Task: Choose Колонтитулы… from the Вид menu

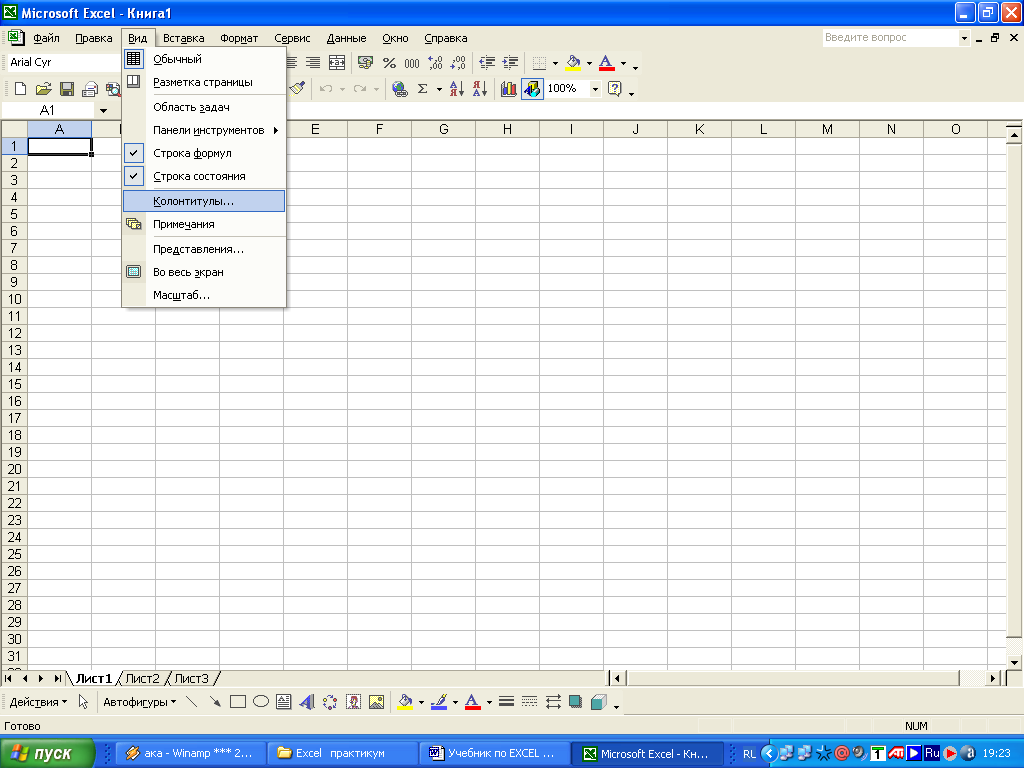Action: coord(204,201)
